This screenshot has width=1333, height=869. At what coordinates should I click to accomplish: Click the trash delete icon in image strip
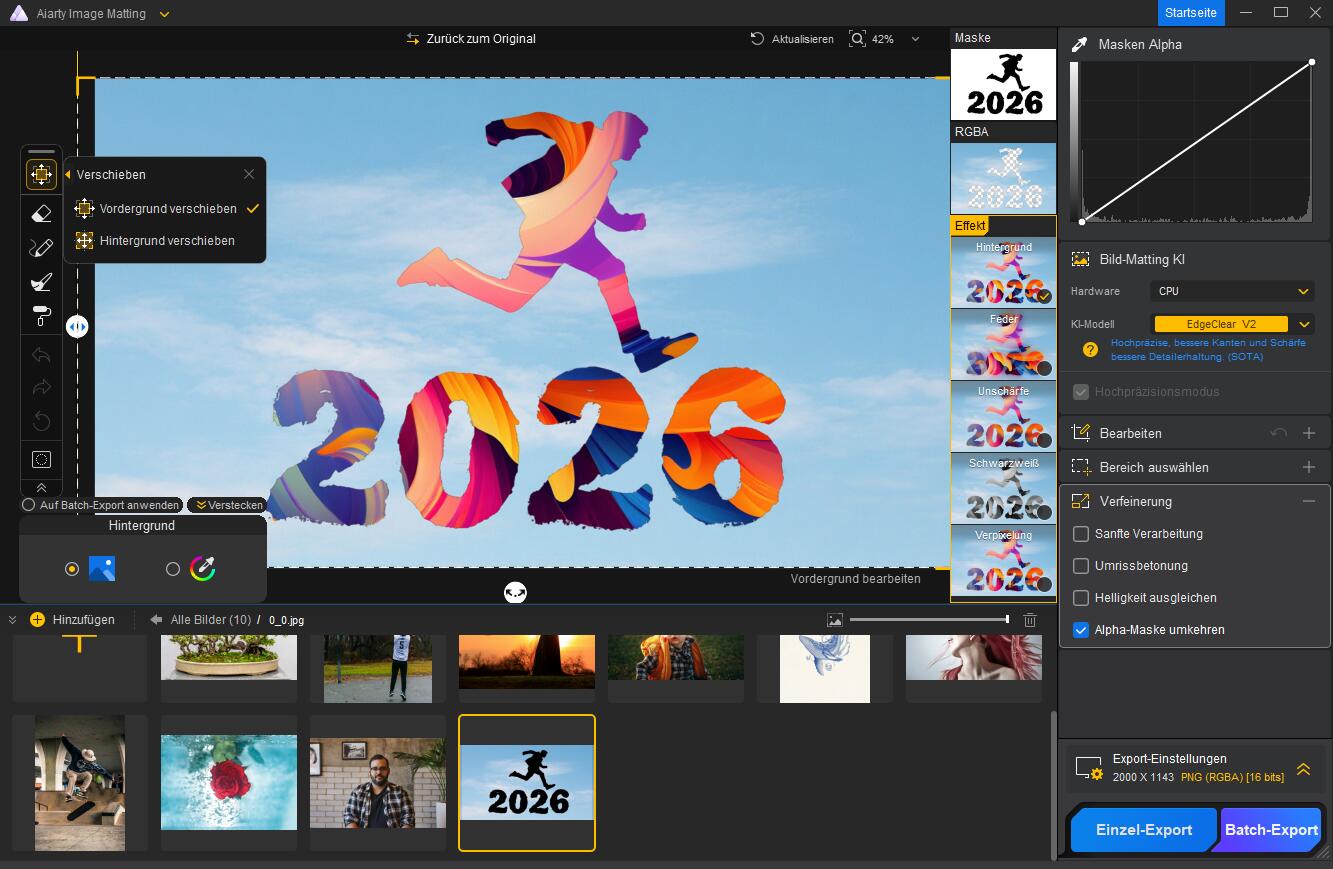[1030, 620]
